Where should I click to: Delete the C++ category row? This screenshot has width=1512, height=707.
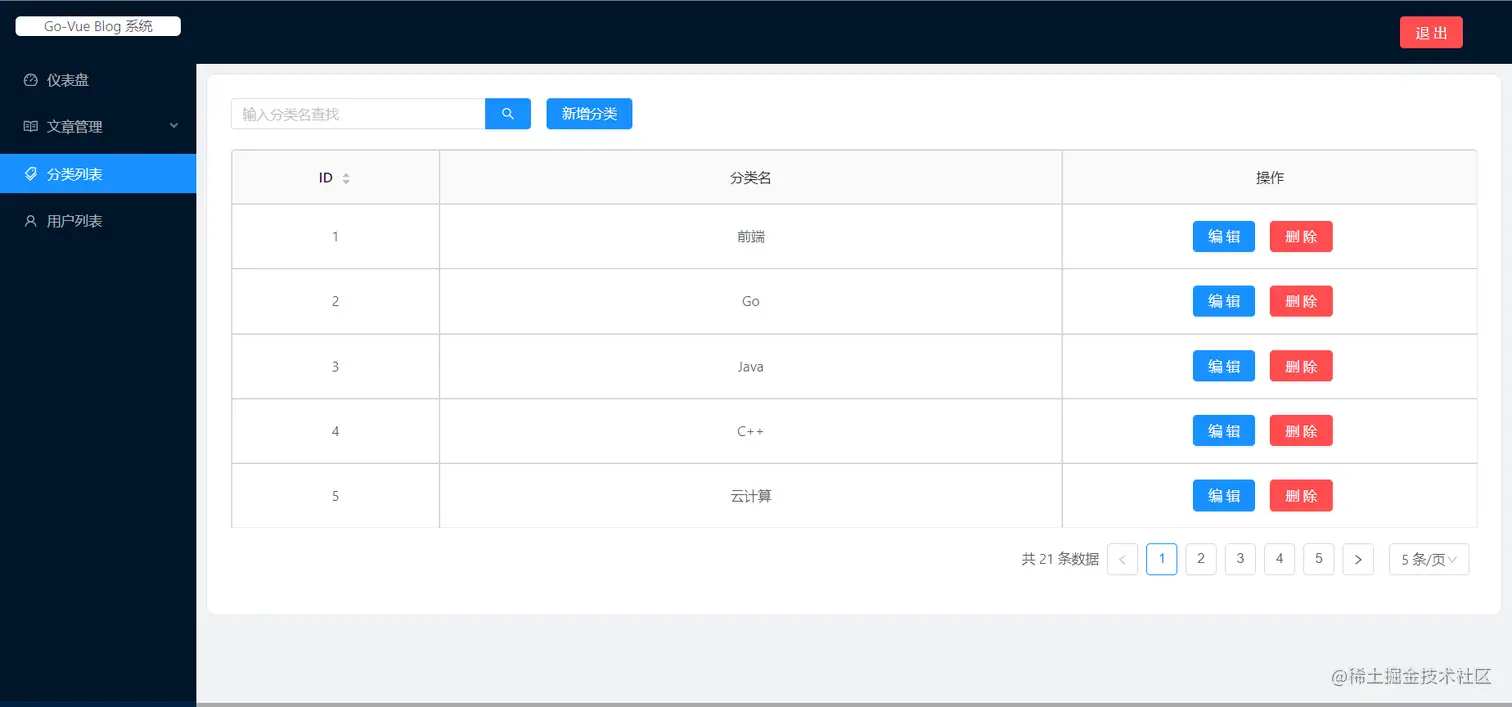1301,431
